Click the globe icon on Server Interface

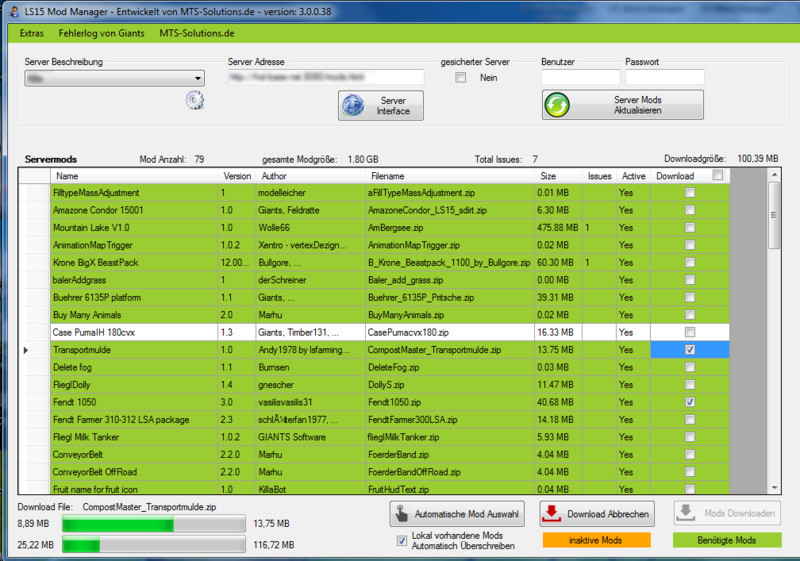(354, 105)
